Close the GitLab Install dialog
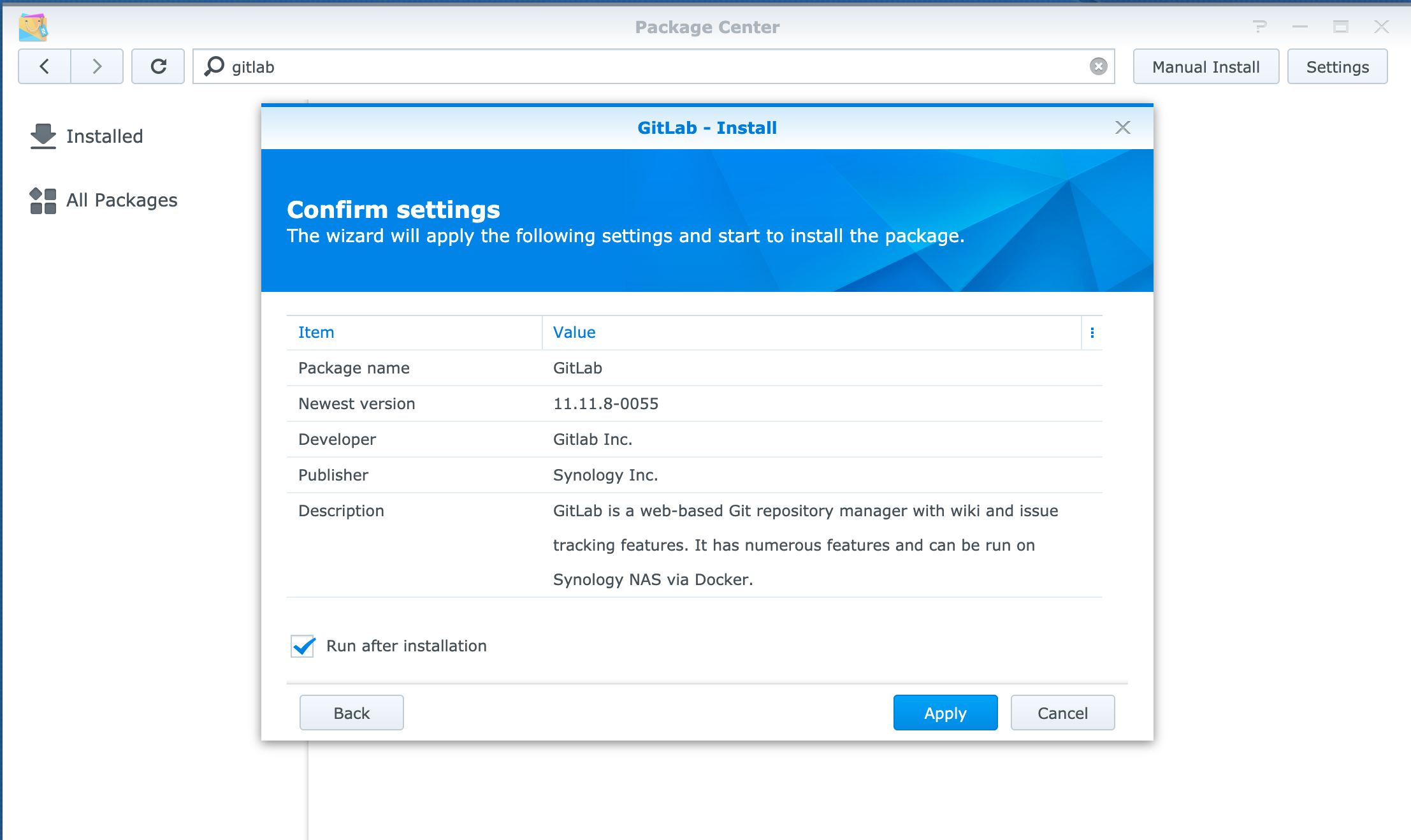Image resolution: width=1411 pixels, height=840 pixels. coord(1122,127)
